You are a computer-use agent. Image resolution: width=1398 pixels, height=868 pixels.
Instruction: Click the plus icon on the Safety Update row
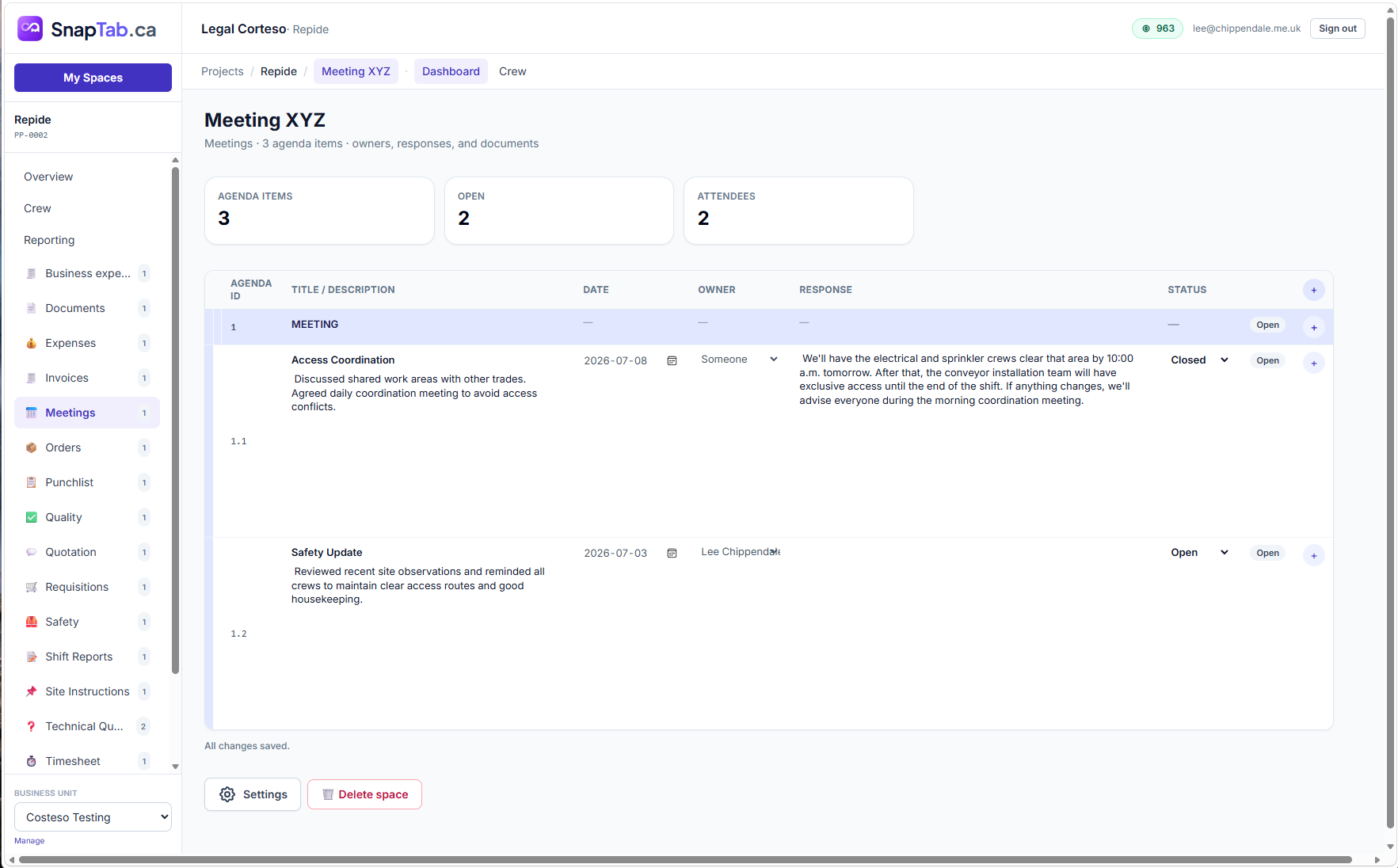1313,555
